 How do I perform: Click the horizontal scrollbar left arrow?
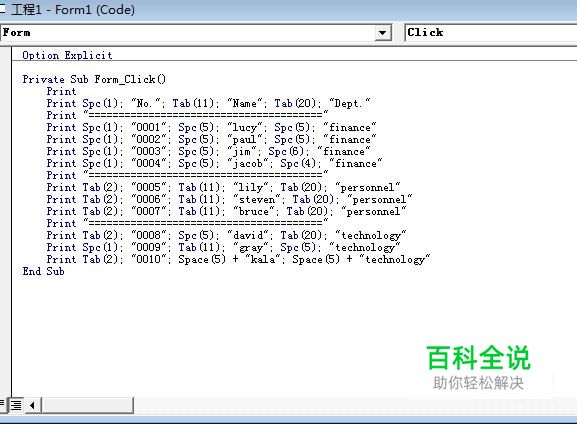click(32, 406)
